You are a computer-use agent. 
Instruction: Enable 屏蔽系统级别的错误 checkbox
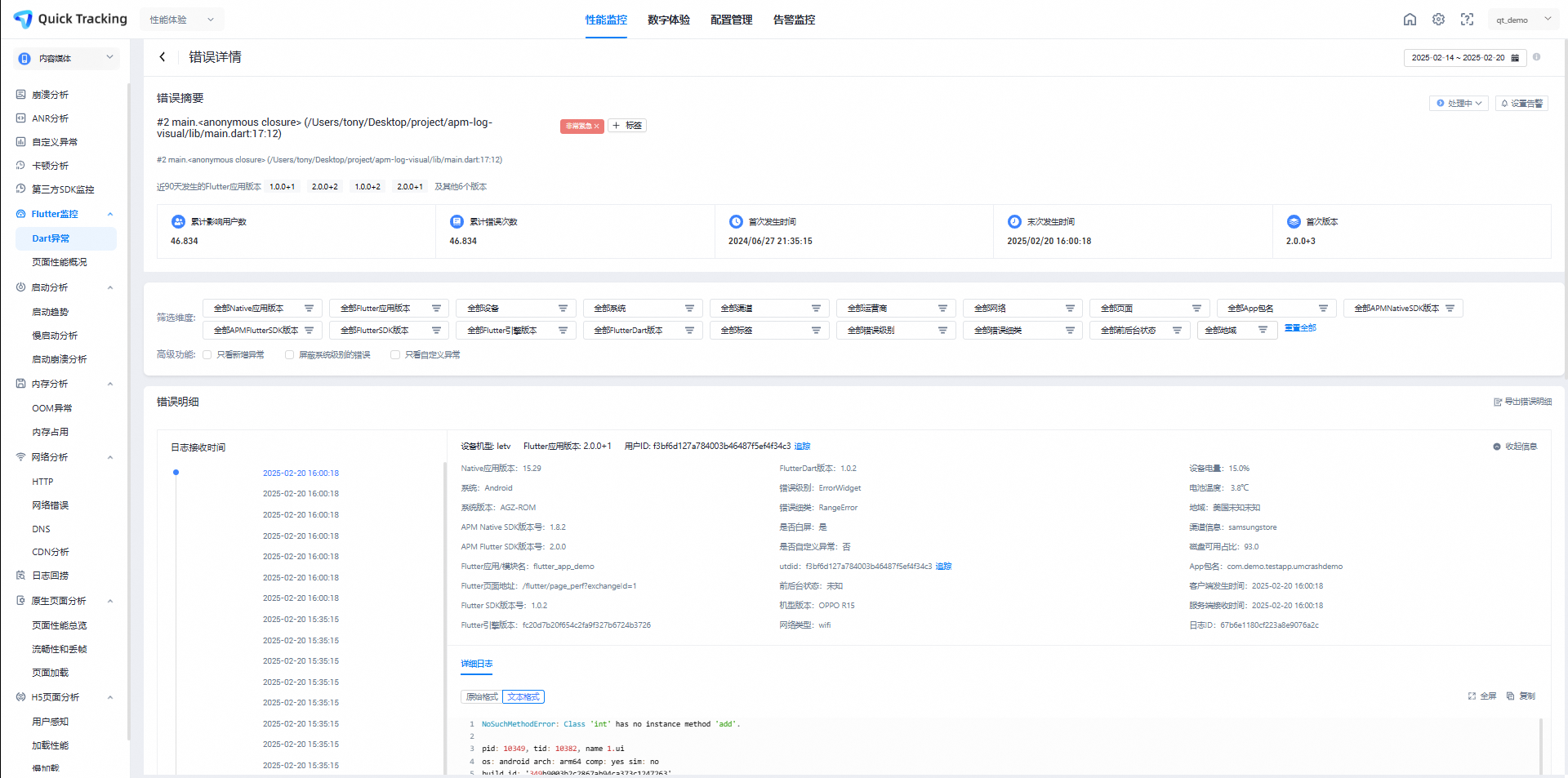[289, 355]
